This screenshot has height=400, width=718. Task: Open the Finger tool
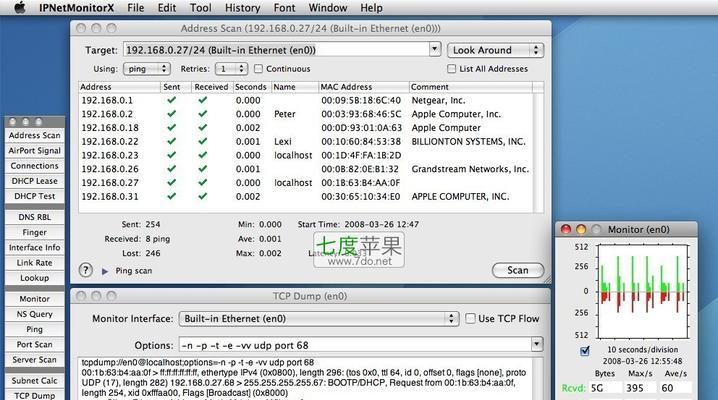click(x=34, y=232)
